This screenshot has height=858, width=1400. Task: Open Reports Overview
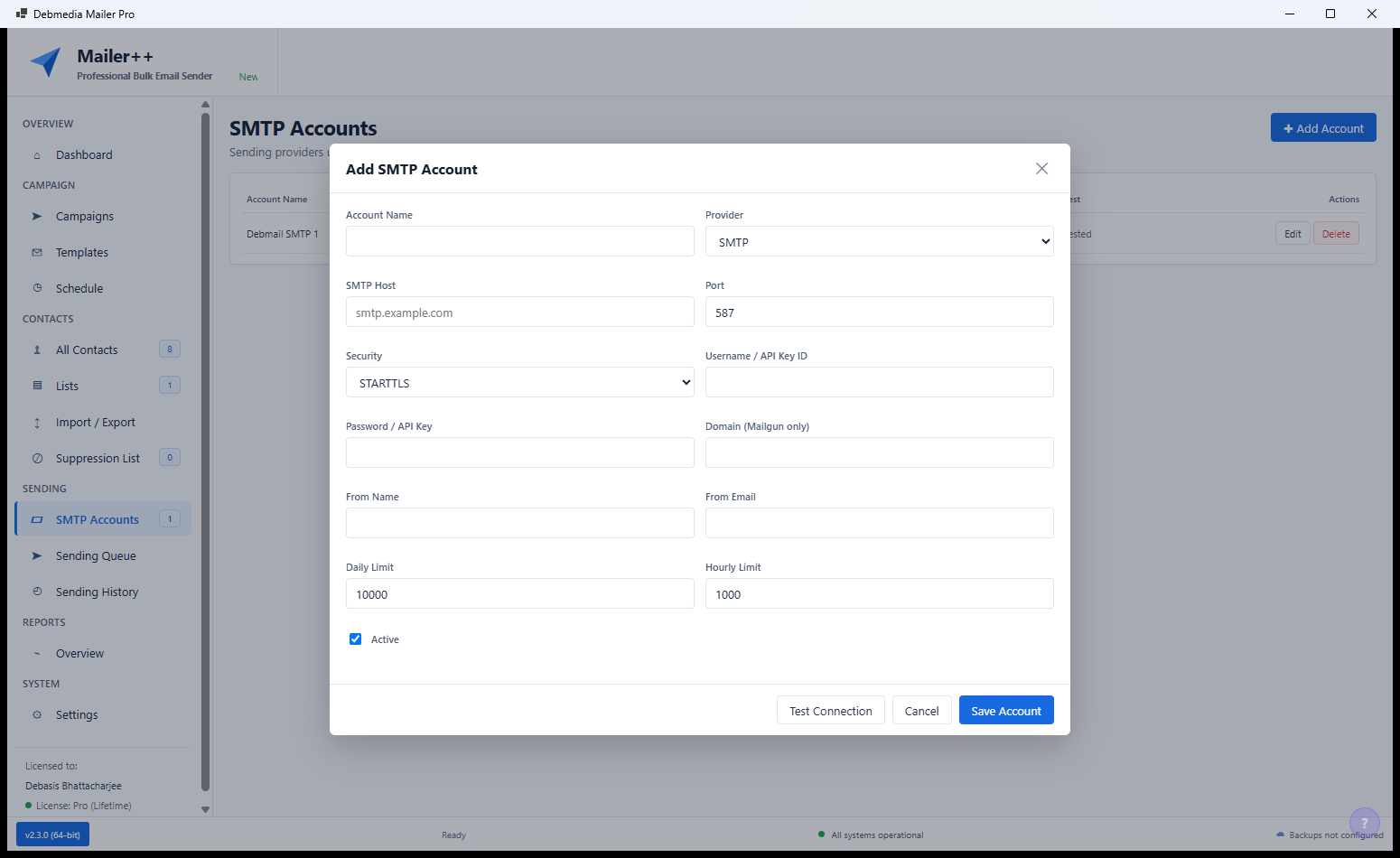coord(103,654)
